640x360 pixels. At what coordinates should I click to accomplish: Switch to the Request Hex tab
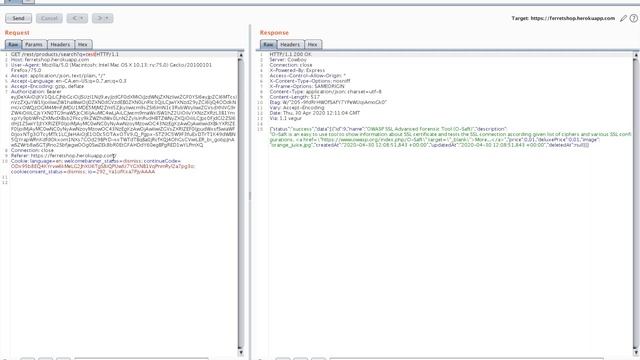point(83,44)
